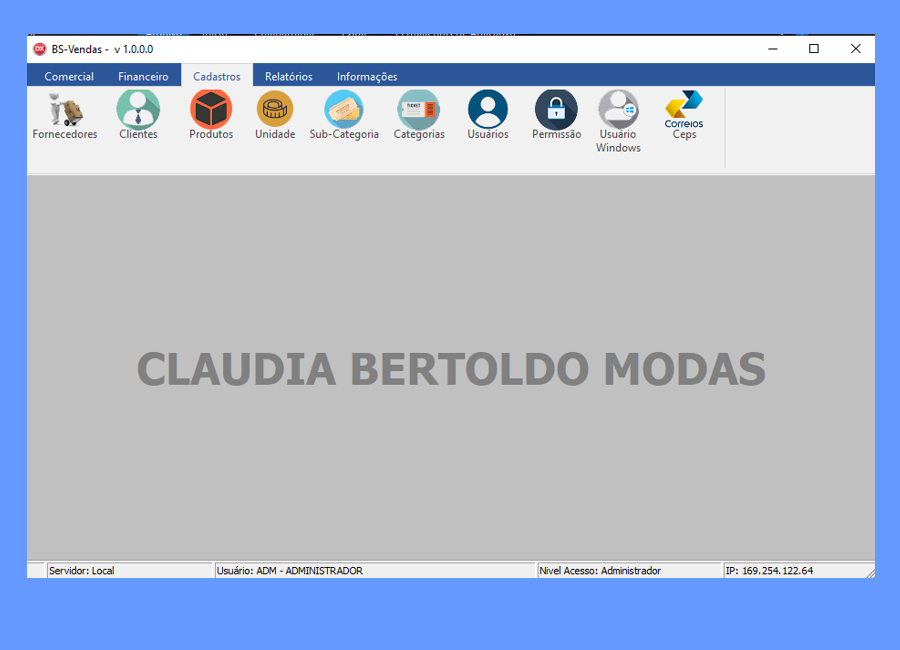Show the Informações tab
The width and height of the screenshot is (900, 650).
(x=367, y=76)
